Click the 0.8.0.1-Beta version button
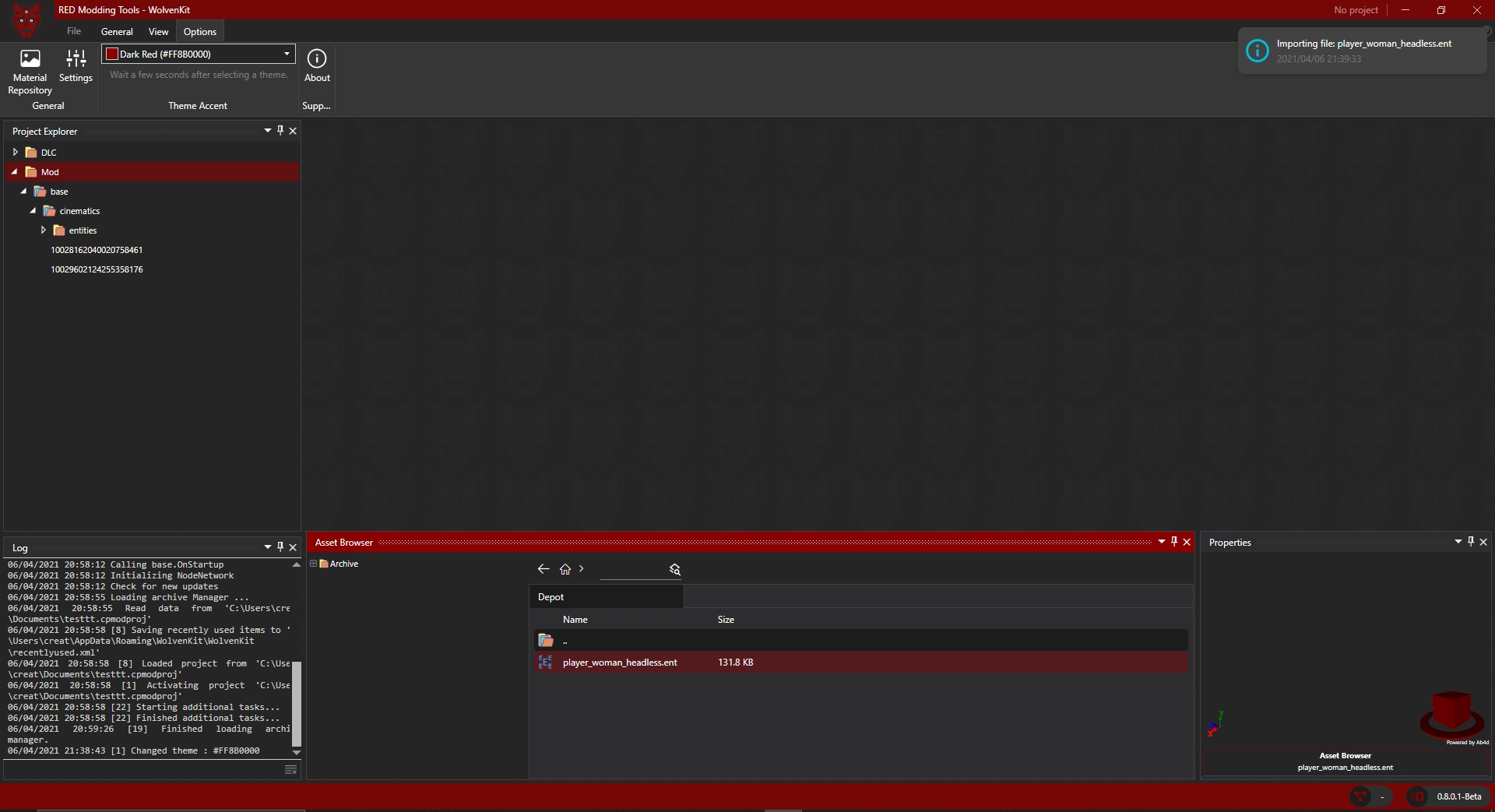 pos(1458,796)
